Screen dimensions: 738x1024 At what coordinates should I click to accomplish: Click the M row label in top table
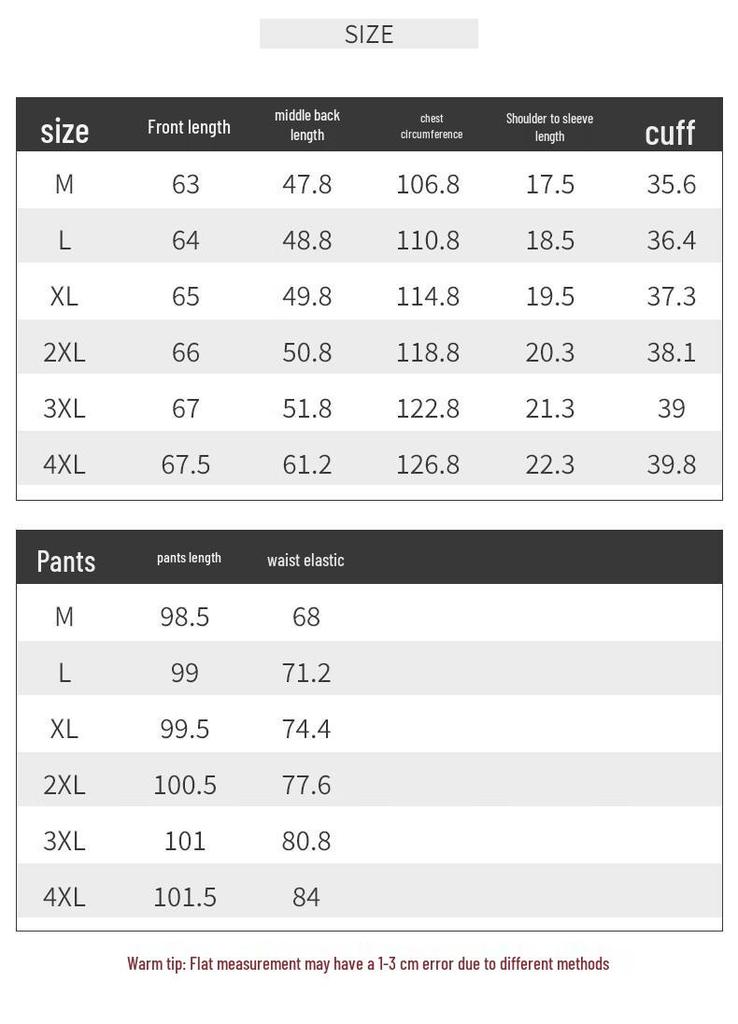pyautogui.click(x=64, y=184)
